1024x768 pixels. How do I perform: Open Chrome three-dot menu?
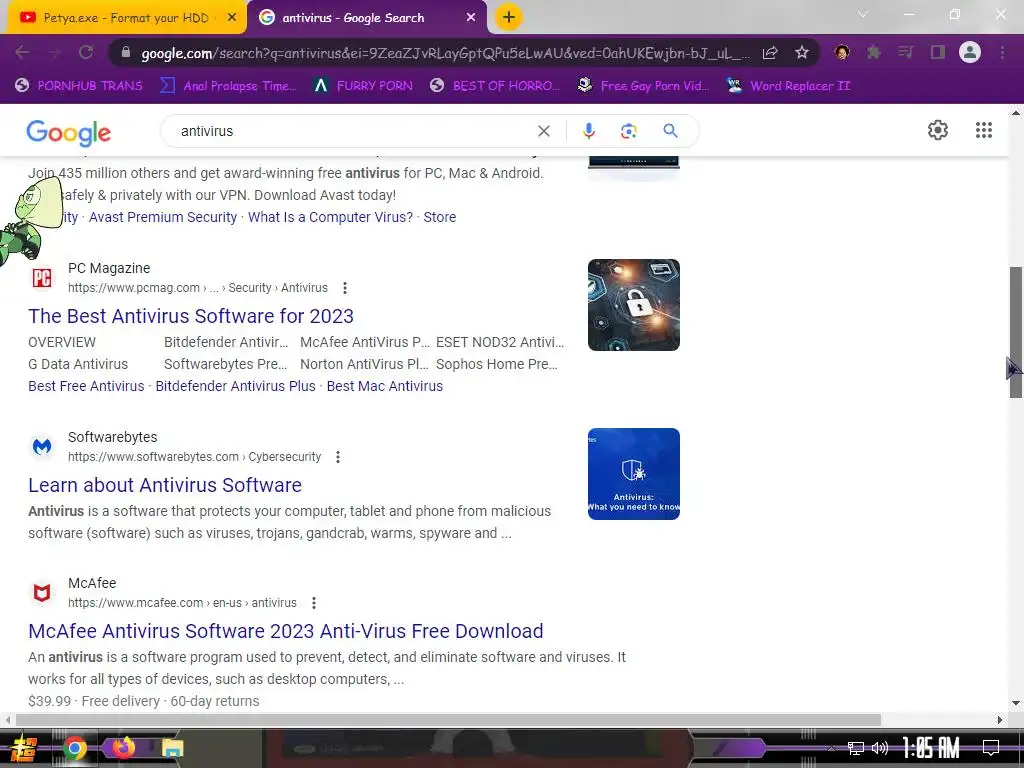tap(1002, 52)
